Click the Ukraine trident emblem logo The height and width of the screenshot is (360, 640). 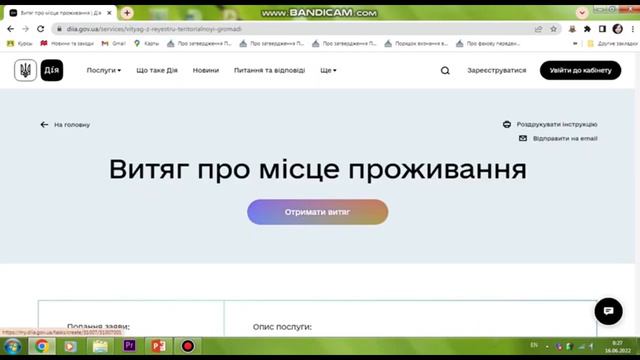click(x=25, y=70)
